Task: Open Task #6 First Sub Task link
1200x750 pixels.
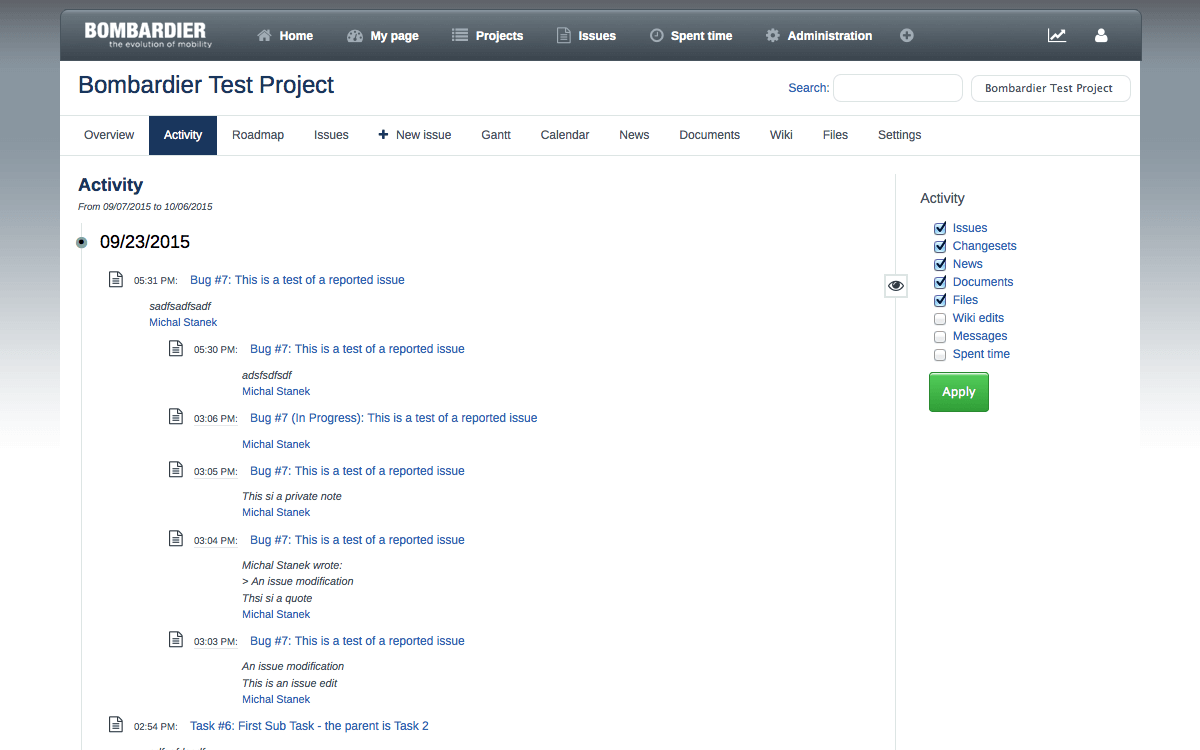Action: [309, 726]
